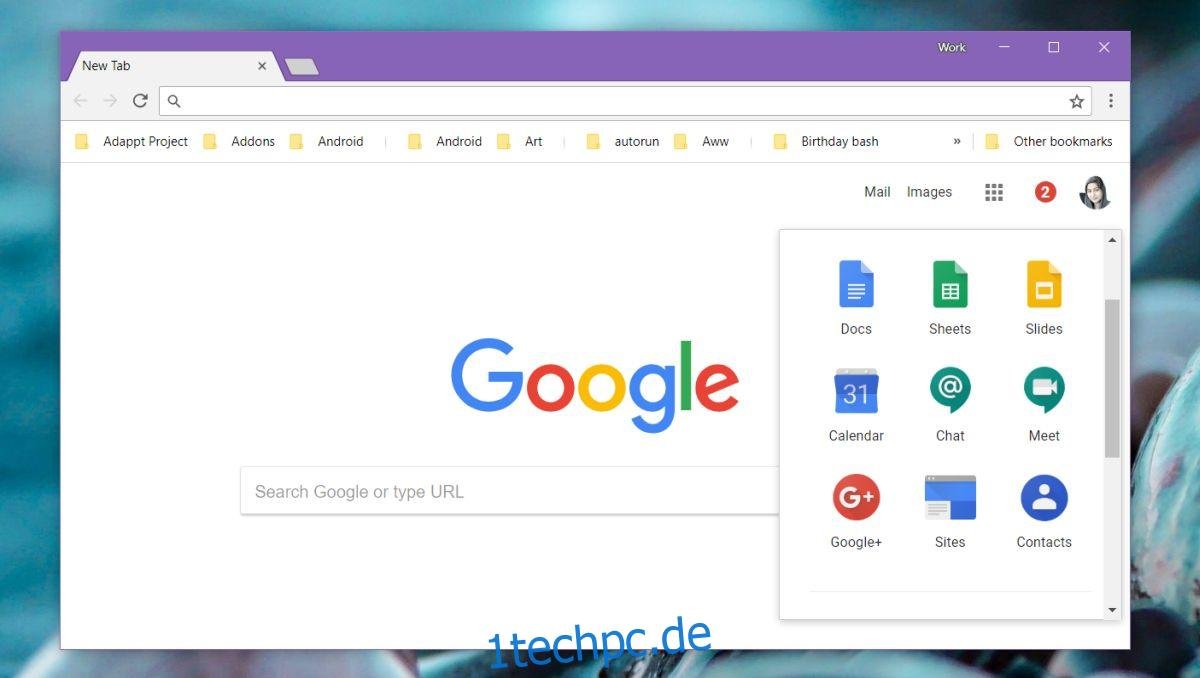1200x678 pixels.
Task: View the 2 Google notifications
Action: (x=1045, y=192)
